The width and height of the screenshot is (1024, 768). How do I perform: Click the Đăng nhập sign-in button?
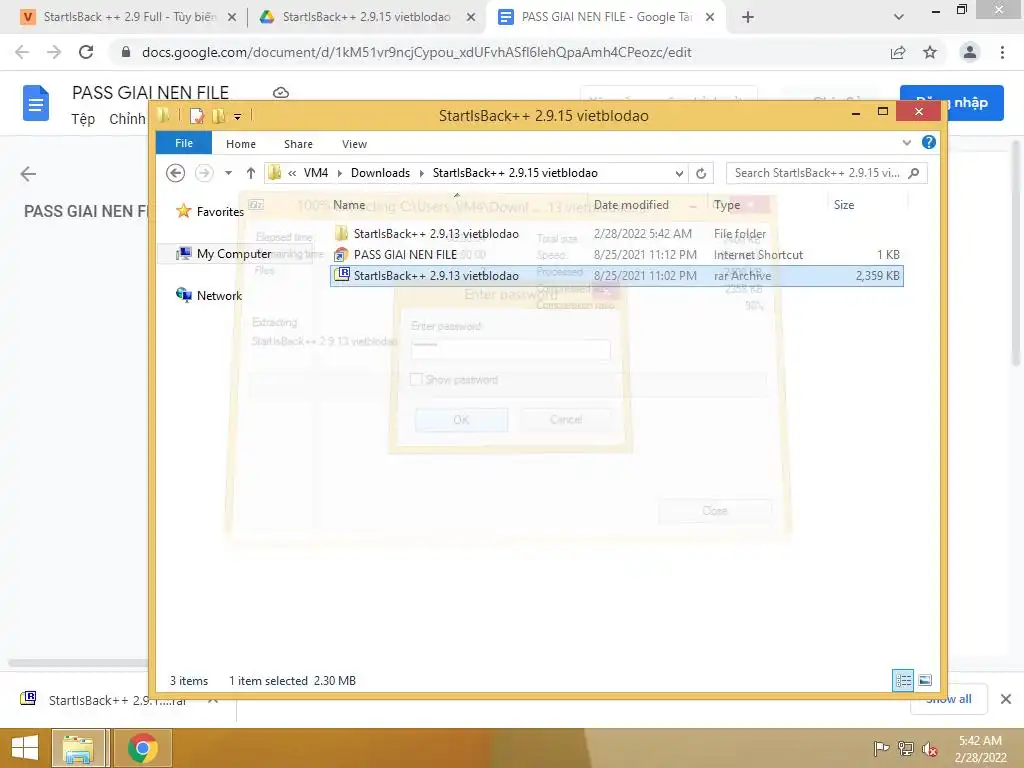(951, 103)
